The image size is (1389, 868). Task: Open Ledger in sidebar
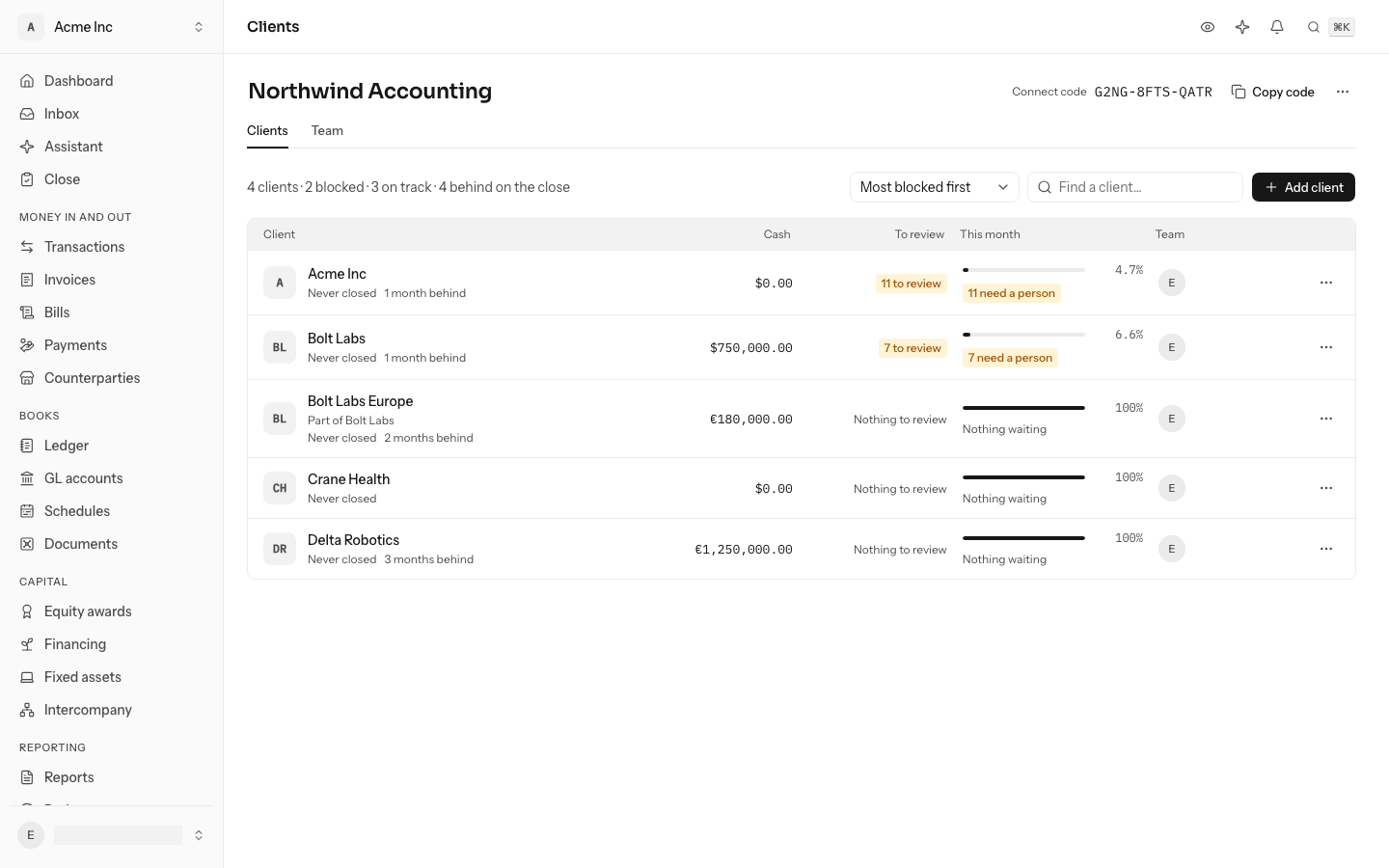(x=111, y=446)
